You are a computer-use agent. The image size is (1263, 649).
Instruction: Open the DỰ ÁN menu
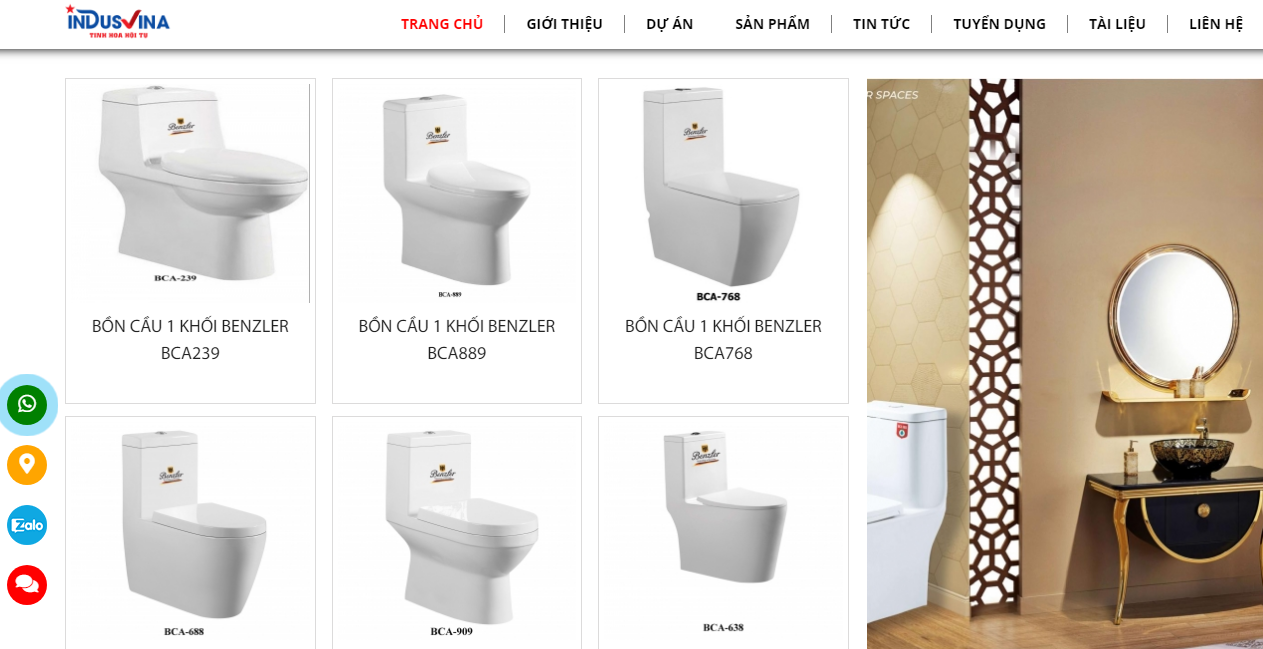[x=670, y=24]
